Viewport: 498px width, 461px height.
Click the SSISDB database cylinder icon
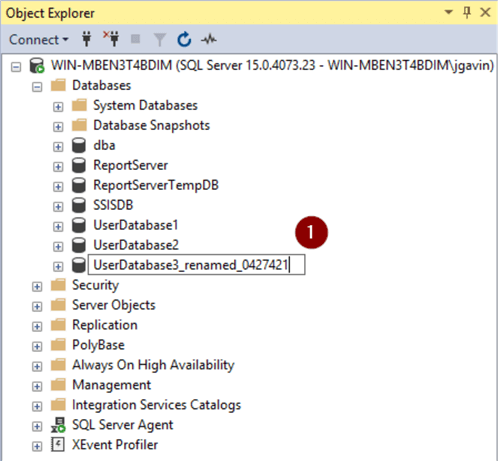(x=79, y=205)
